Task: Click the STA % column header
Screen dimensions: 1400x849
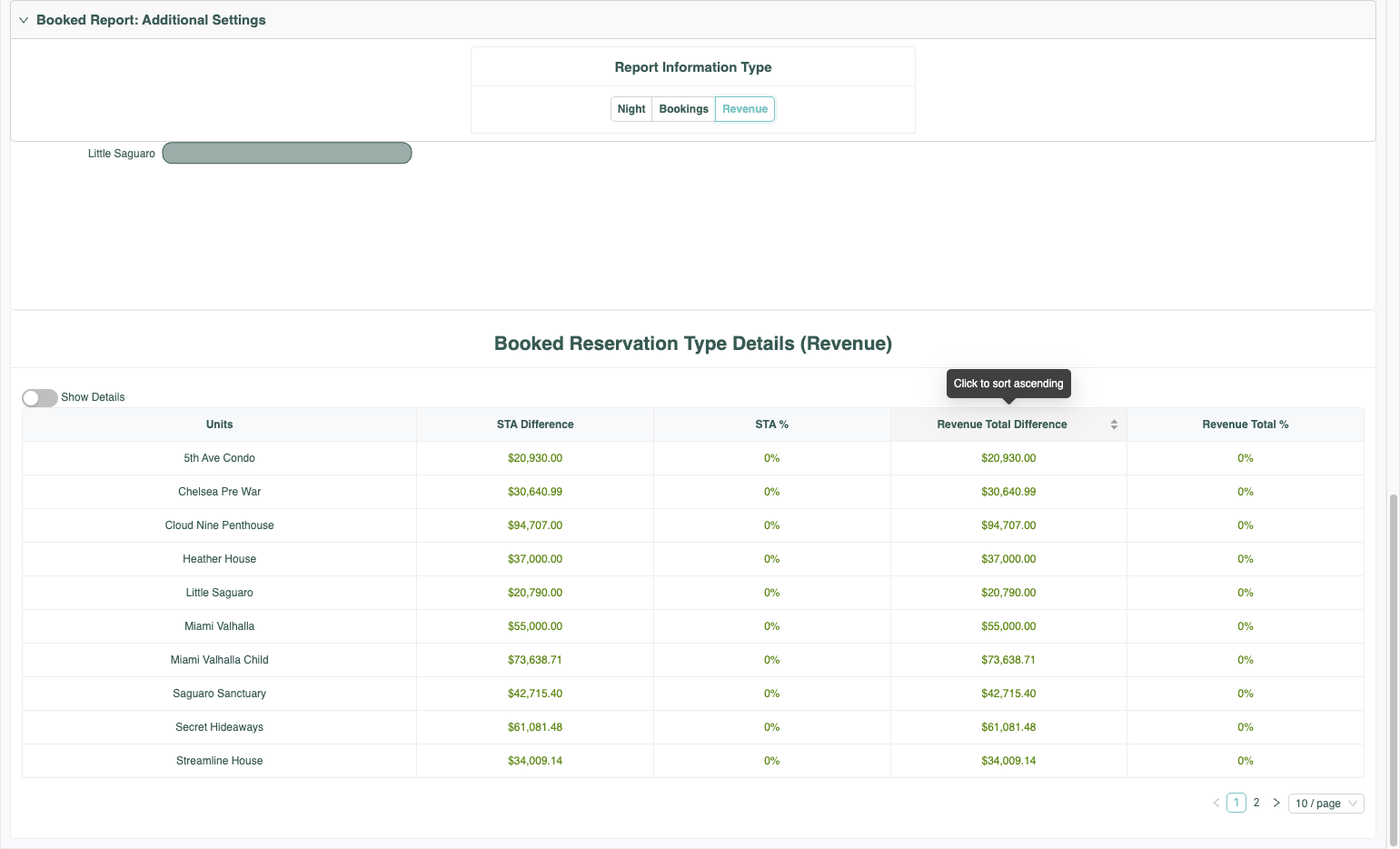Action: [772, 424]
